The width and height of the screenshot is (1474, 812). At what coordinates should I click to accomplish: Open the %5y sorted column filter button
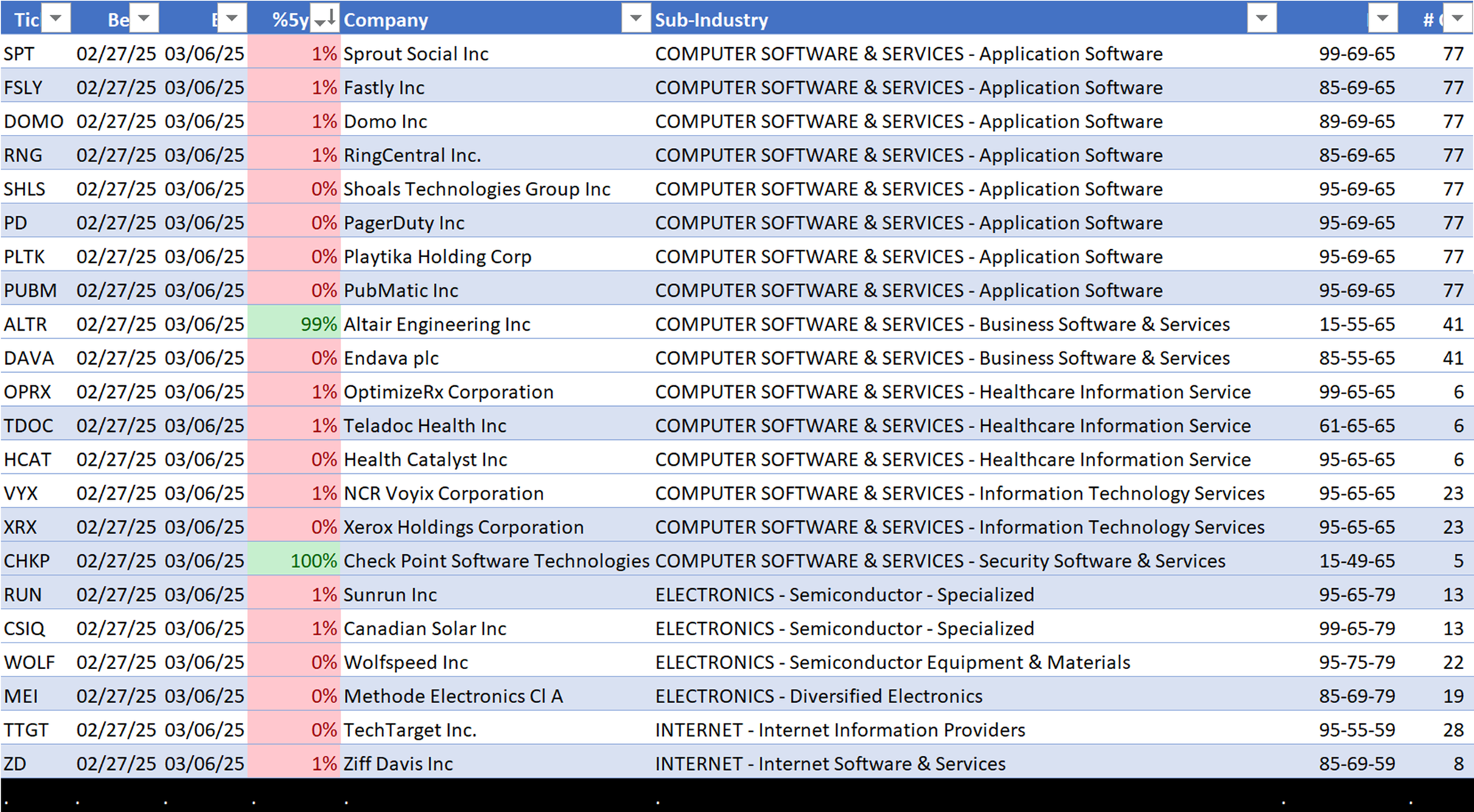(x=325, y=18)
